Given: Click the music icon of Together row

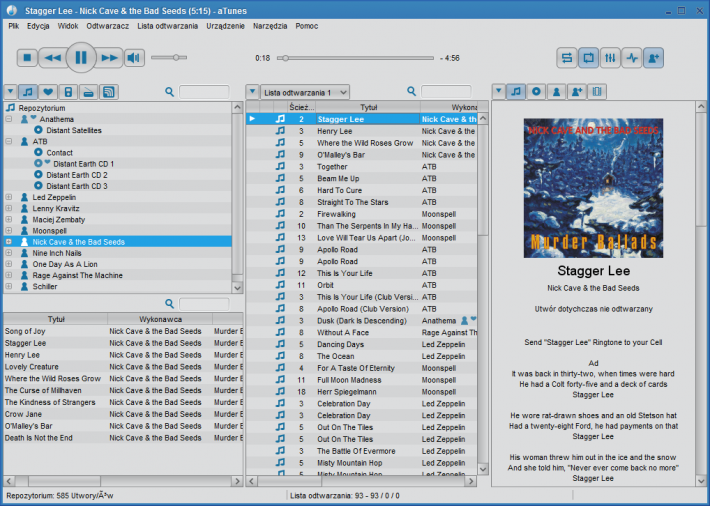Looking at the screenshot, I should 280,166.
